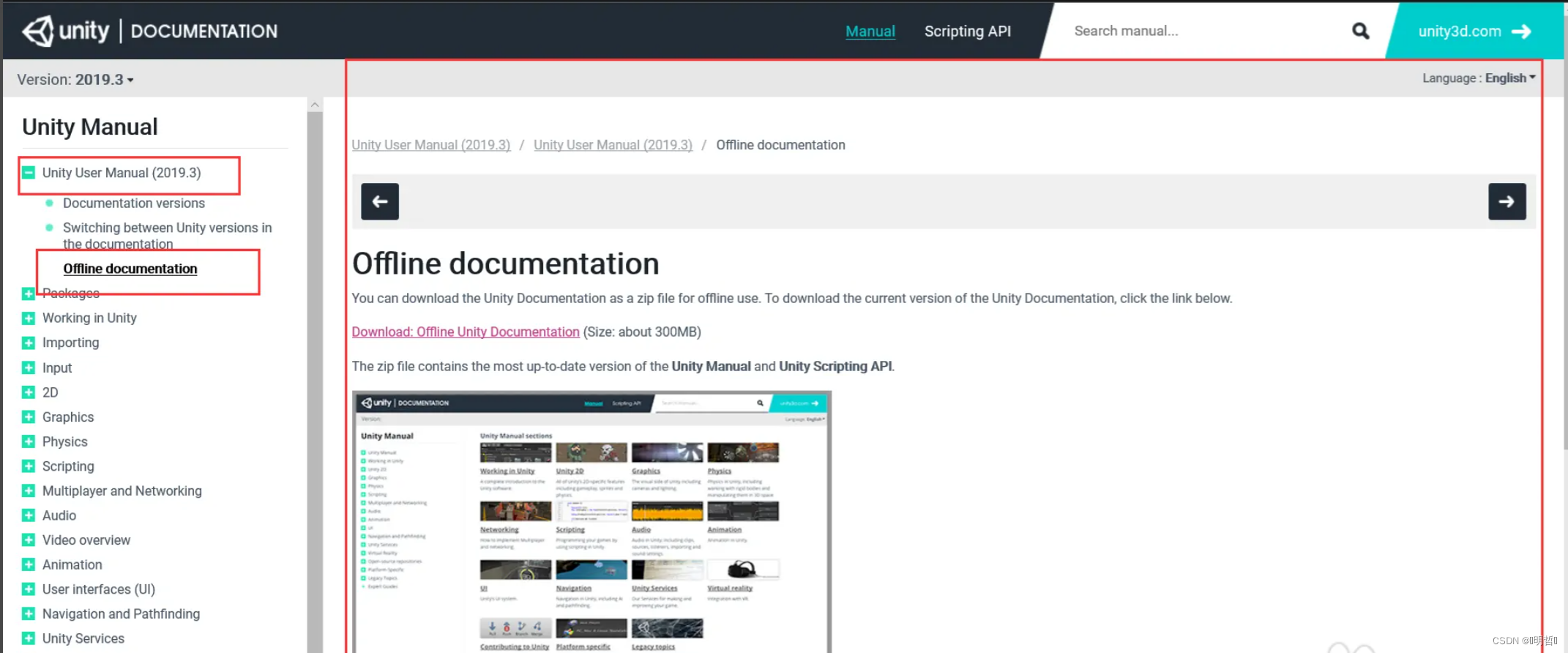Open Importing sidebar link
This screenshot has width=1568, height=653.
coord(70,343)
